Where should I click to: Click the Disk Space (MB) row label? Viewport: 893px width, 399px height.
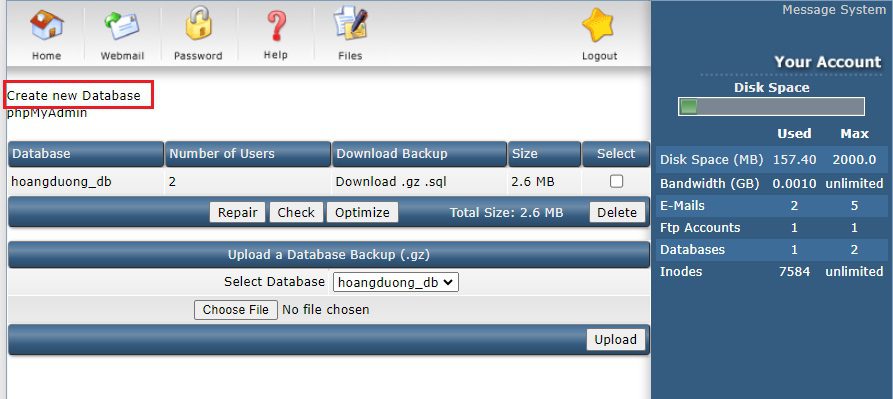(x=711, y=160)
